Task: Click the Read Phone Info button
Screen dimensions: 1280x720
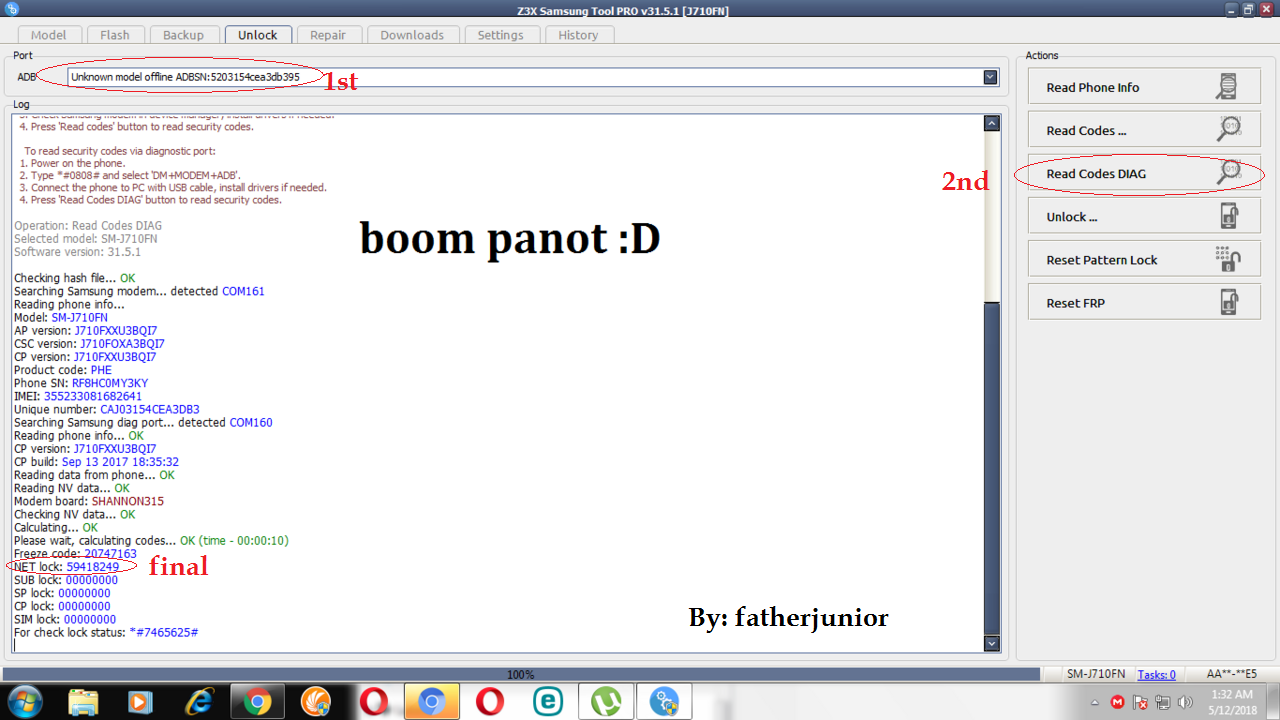Action: (1144, 87)
